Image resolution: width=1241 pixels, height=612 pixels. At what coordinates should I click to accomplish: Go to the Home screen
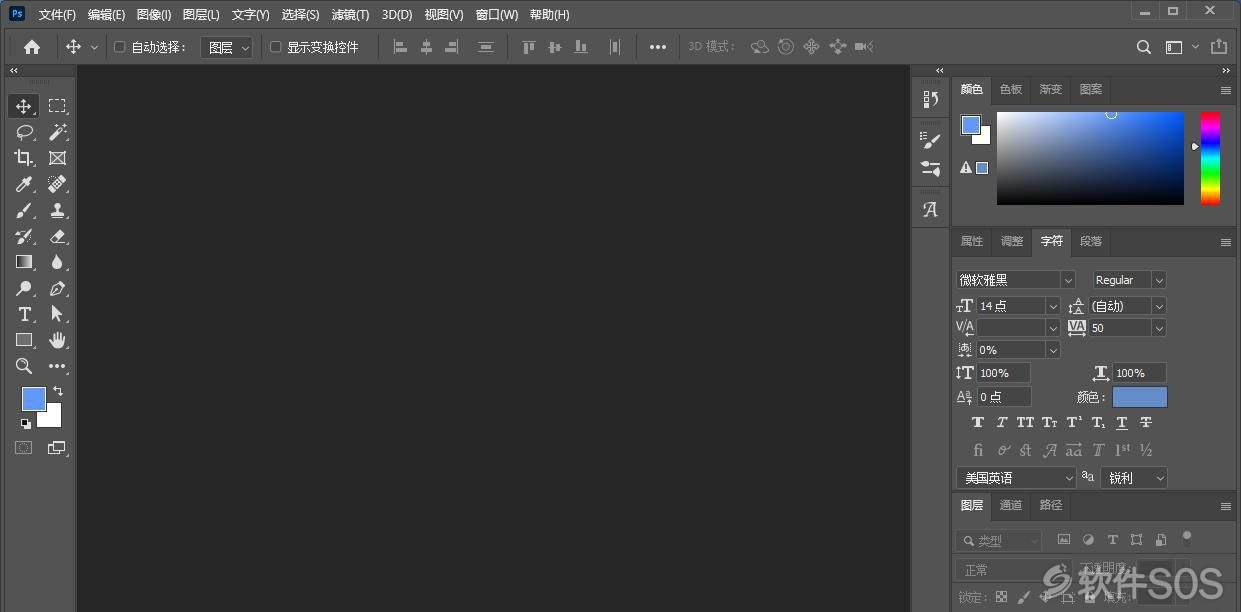pyautogui.click(x=32, y=47)
